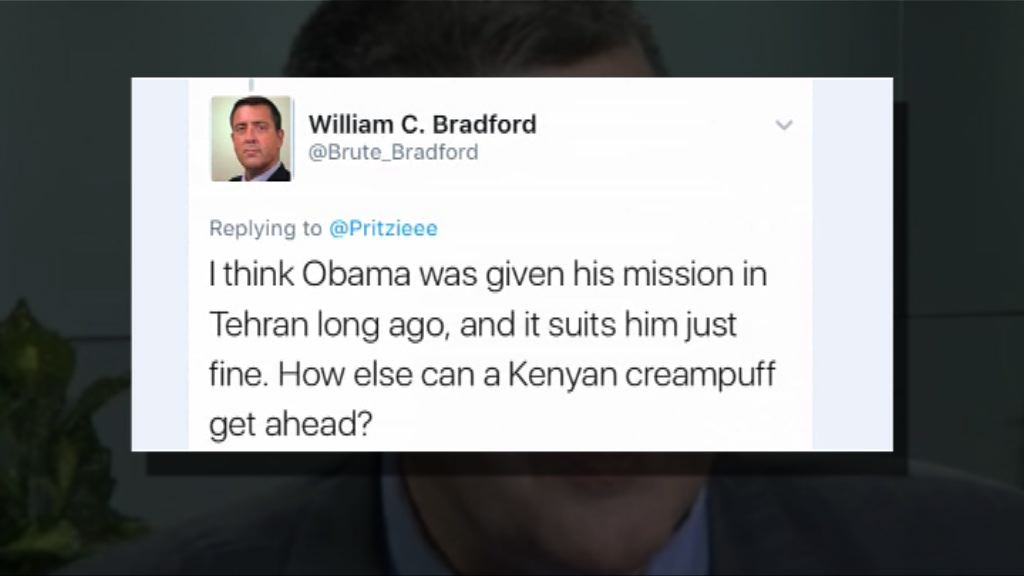
Task: Click the @Brute_Bradford handle
Action: point(393,152)
